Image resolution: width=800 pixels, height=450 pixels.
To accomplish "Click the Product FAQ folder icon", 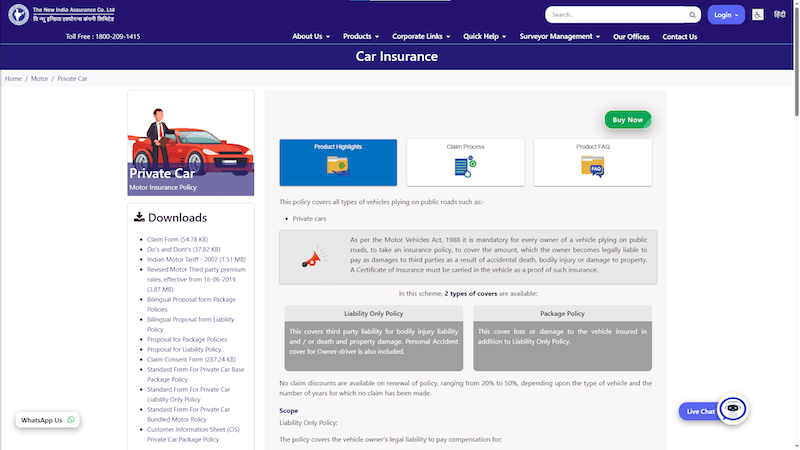I will pos(593,167).
